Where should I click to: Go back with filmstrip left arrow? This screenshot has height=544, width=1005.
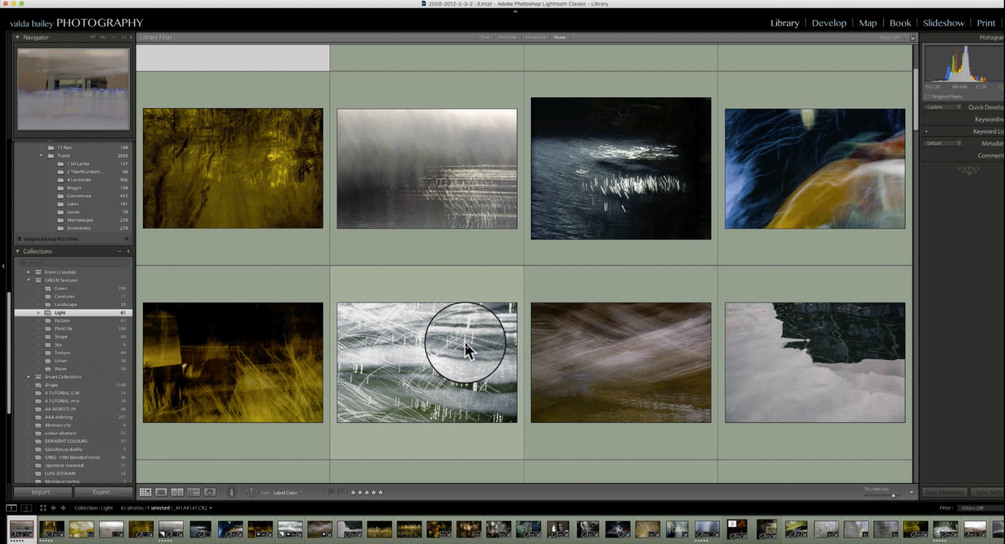click(53, 508)
